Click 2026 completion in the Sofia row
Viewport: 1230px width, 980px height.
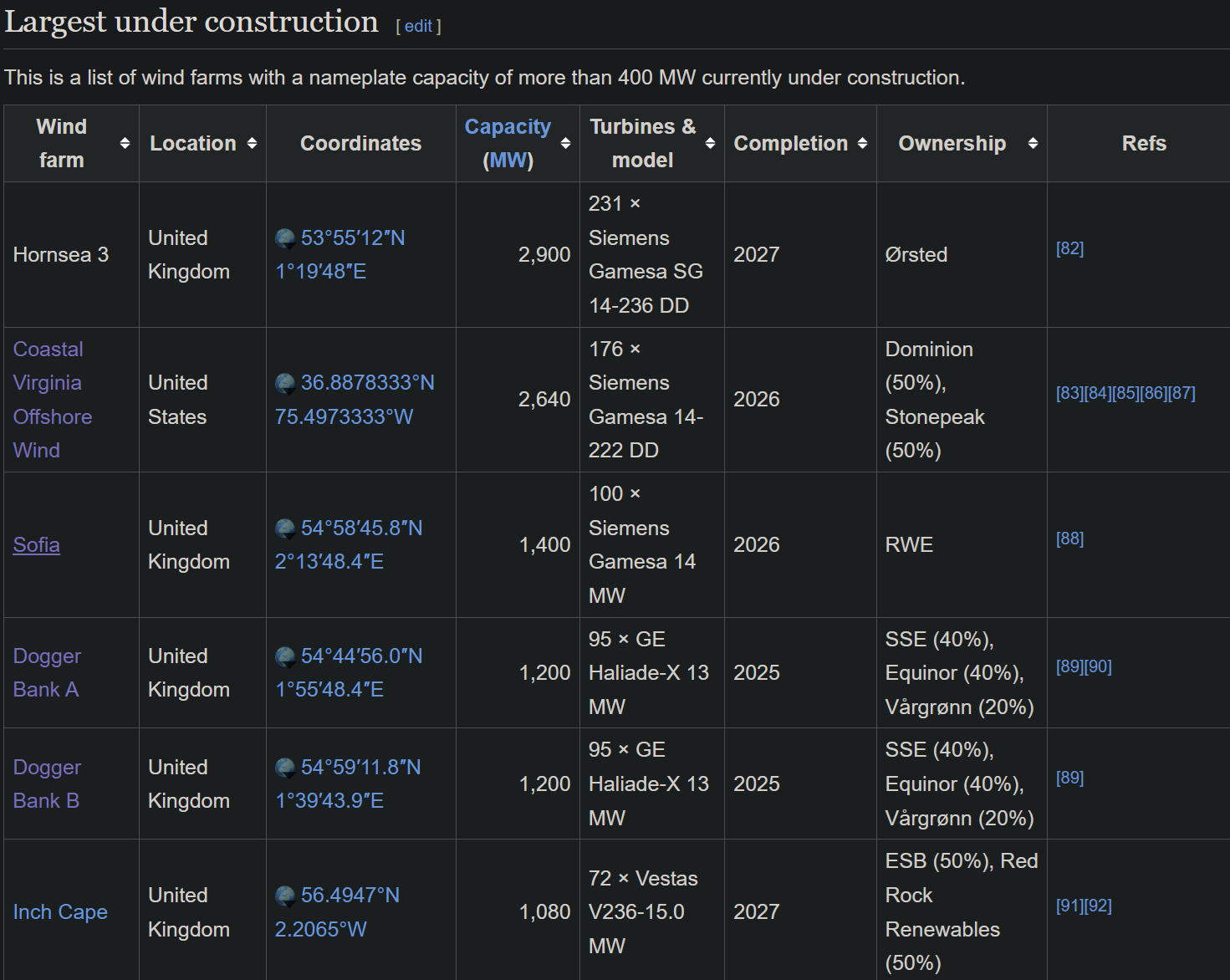coord(757,544)
